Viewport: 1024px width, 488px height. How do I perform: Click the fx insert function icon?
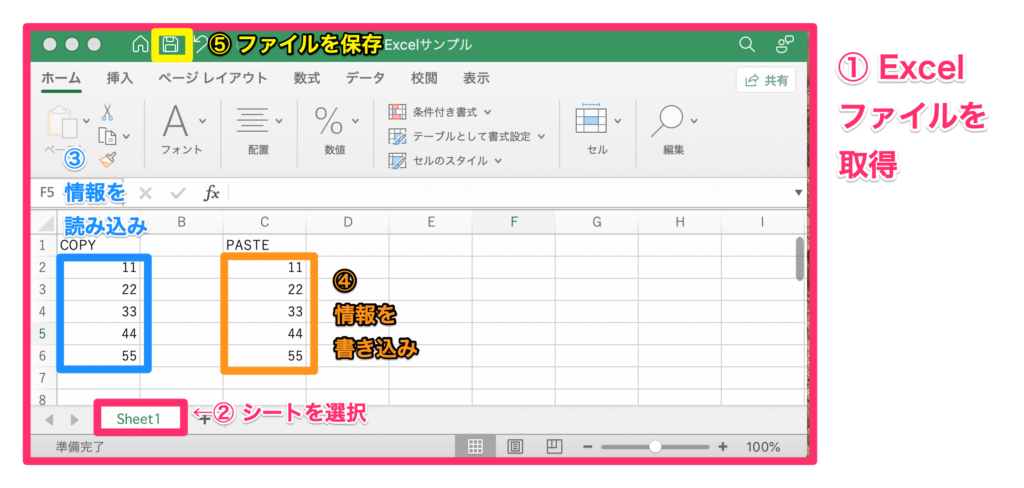pyautogui.click(x=212, y=193)
